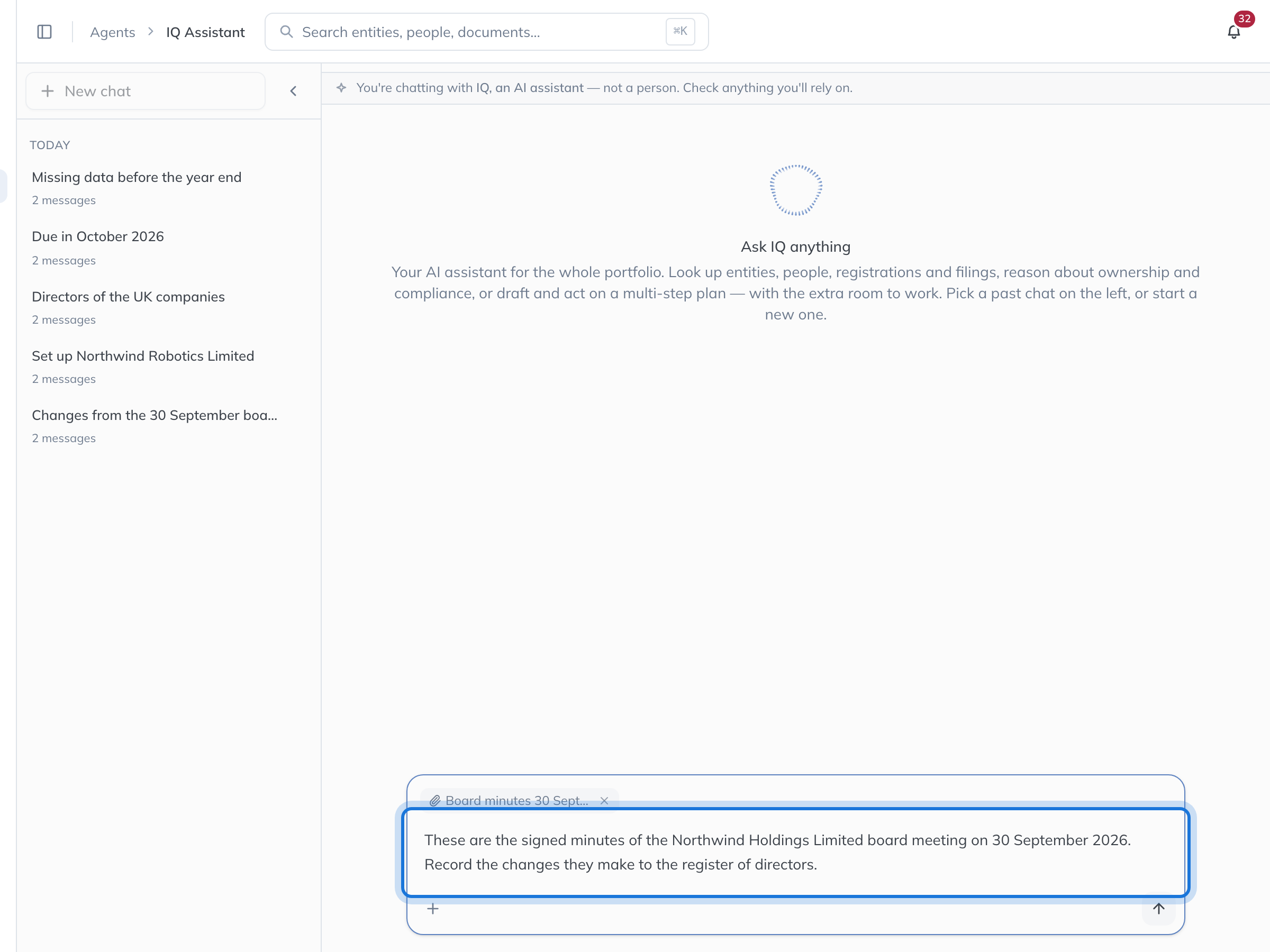Viewport: 1270px width, 952px height.
Task: Open chat Directors of the UK companies
Action: [x=168, y=307]
